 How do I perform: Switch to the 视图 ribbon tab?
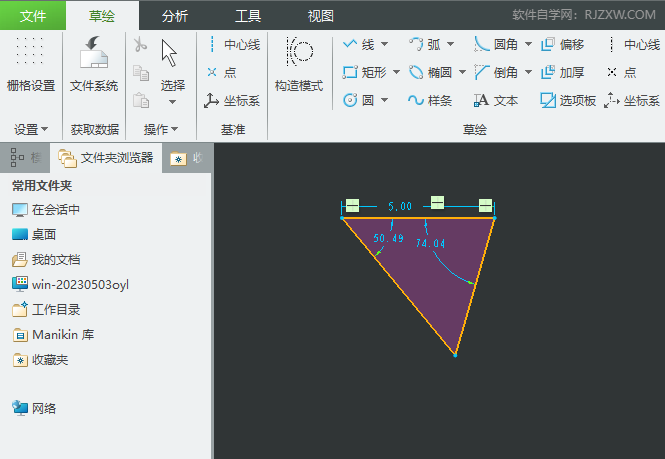pyautogui.click(x=320, y=16)
